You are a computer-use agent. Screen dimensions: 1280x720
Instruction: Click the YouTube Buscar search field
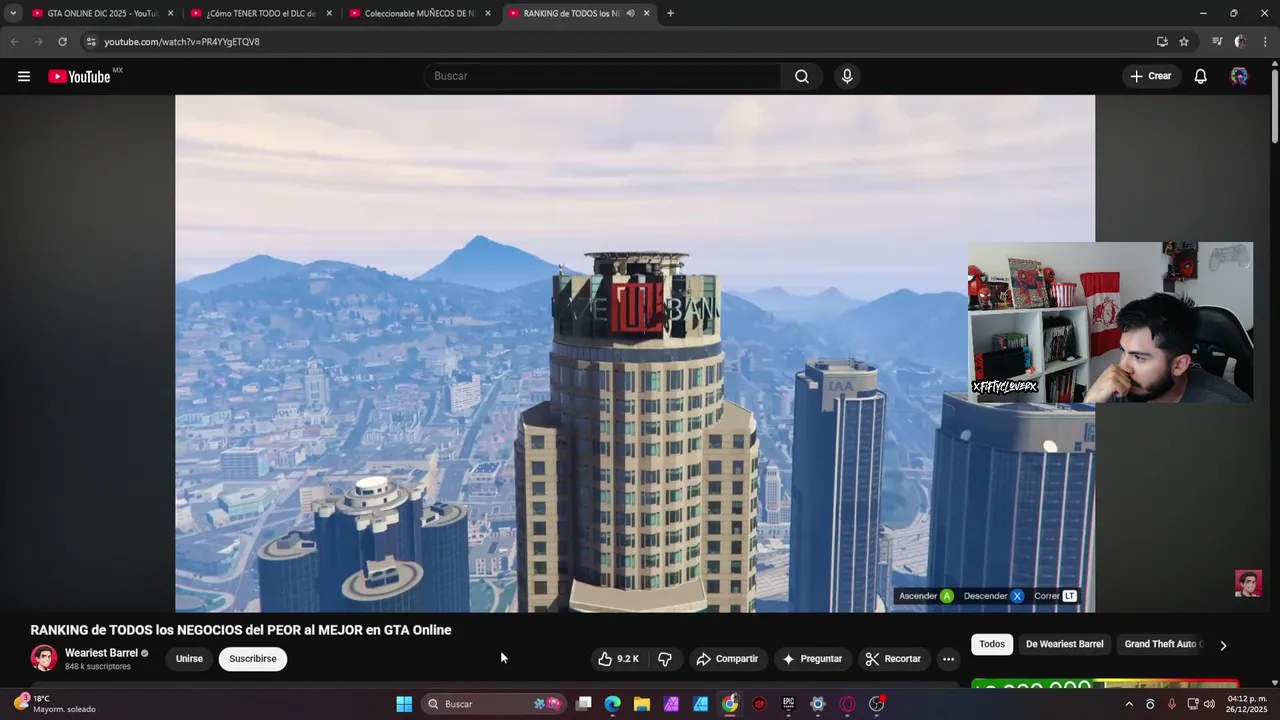tap(603, 76)
